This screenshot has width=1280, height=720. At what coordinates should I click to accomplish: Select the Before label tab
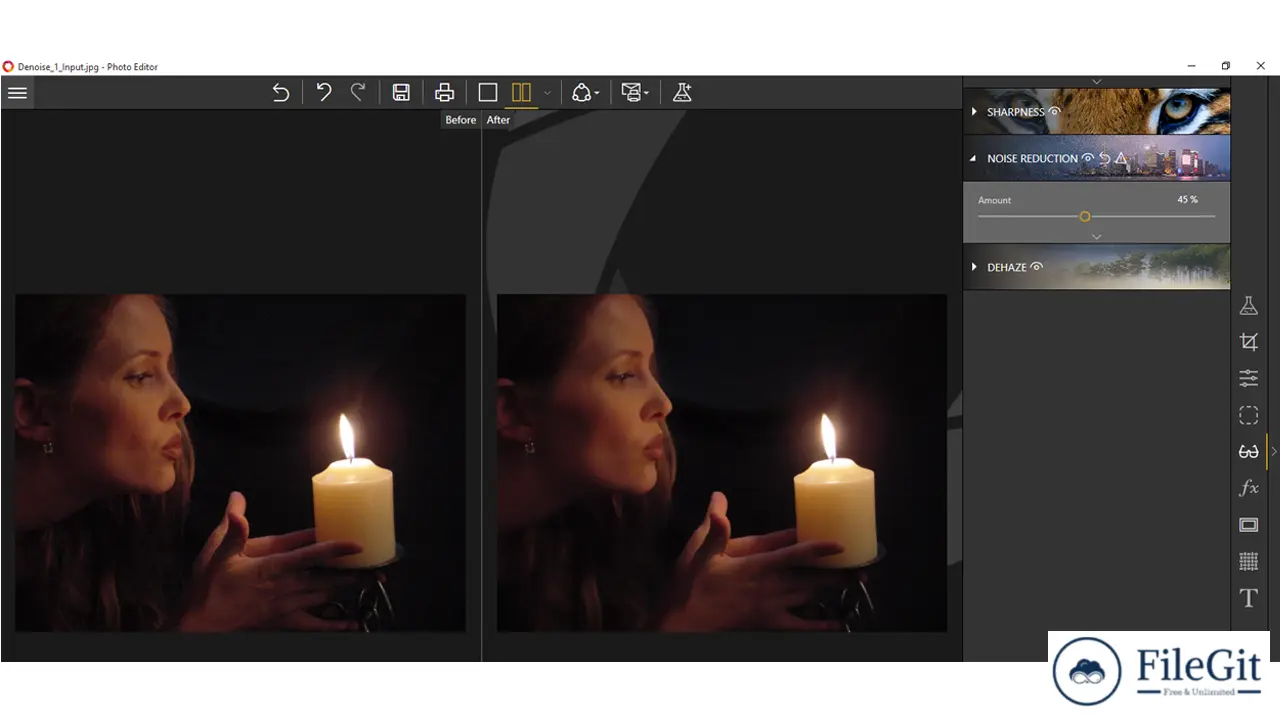(461, 120)
